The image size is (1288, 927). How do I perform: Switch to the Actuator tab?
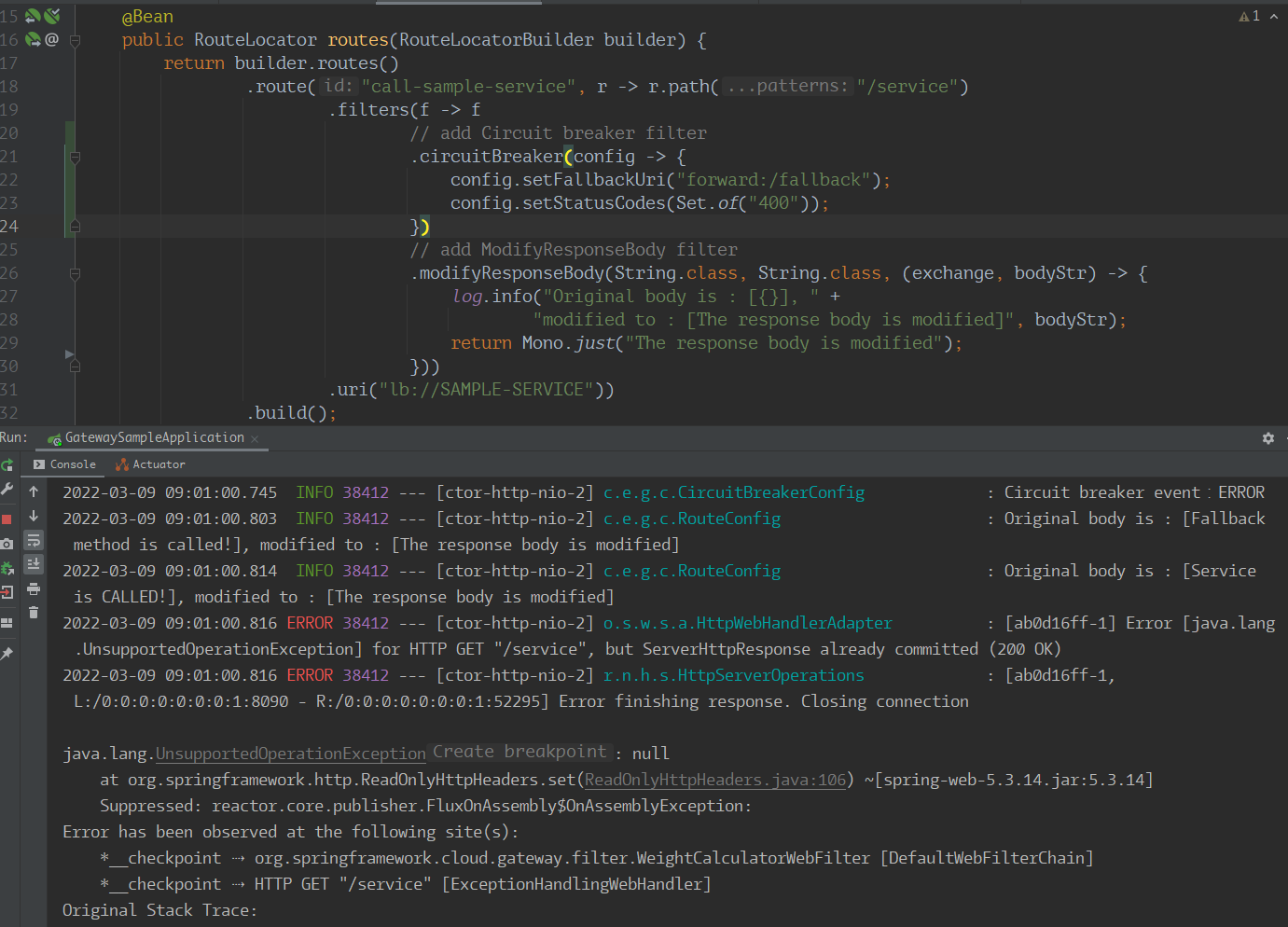point(150,464)
